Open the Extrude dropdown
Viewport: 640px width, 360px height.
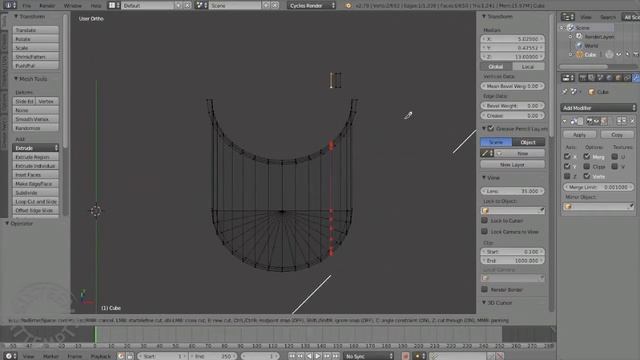tap(36, 148)
